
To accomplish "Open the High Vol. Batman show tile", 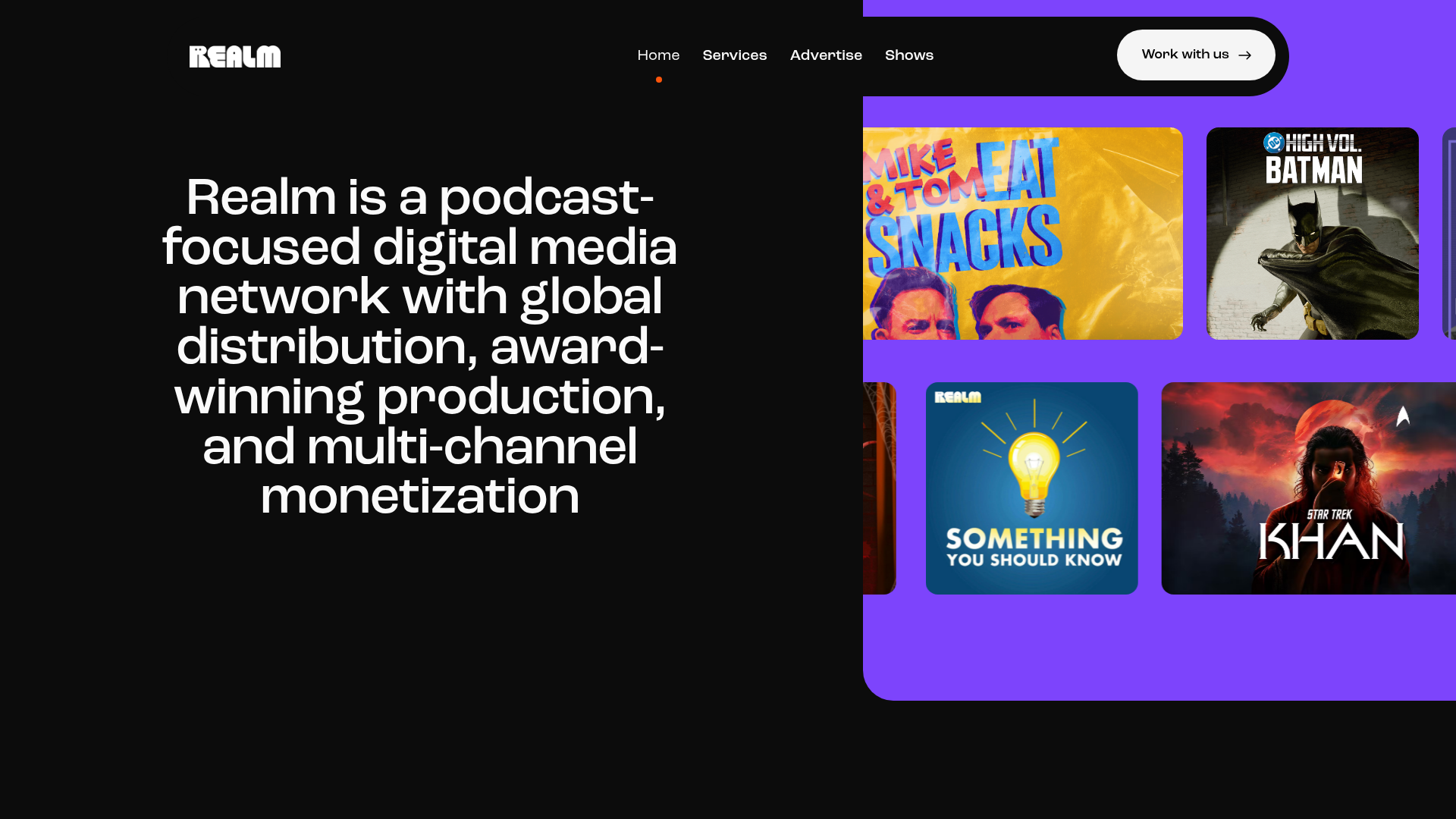I will coord(1313,233).
